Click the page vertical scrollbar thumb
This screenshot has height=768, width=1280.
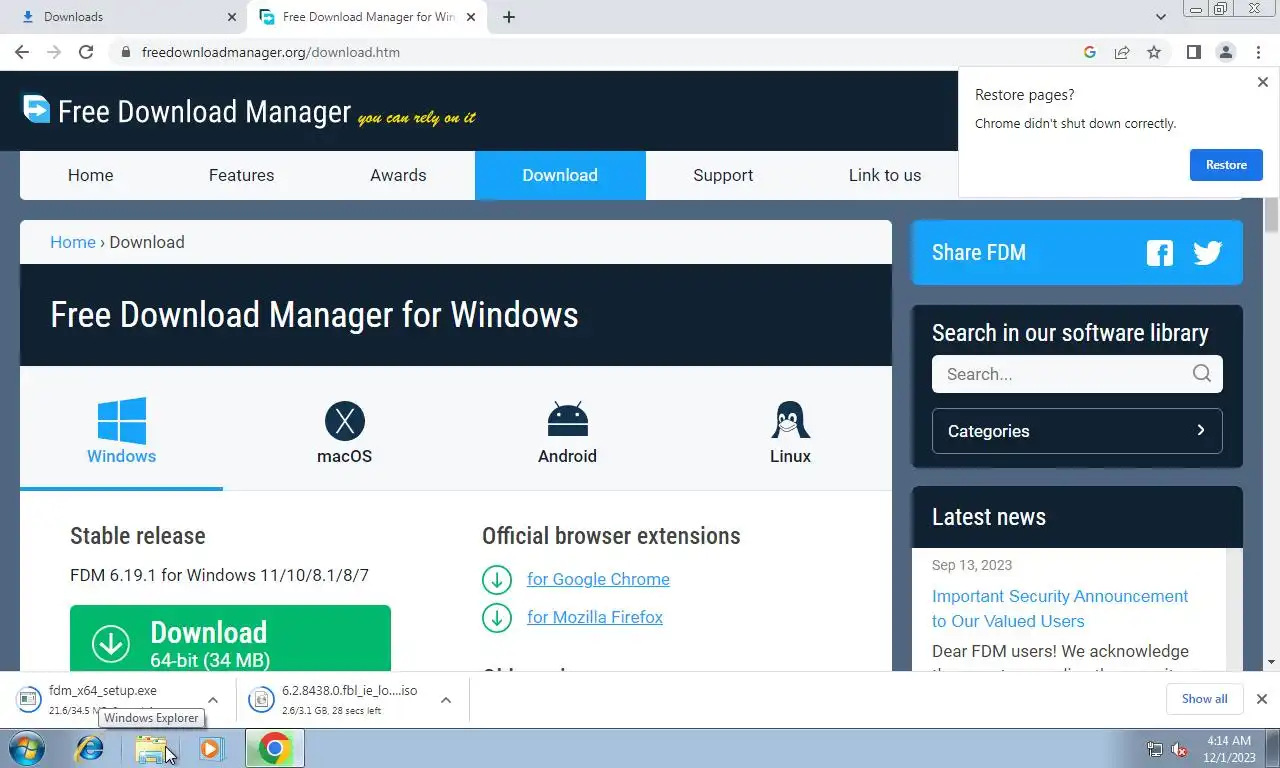click(x=1271, y=214)
